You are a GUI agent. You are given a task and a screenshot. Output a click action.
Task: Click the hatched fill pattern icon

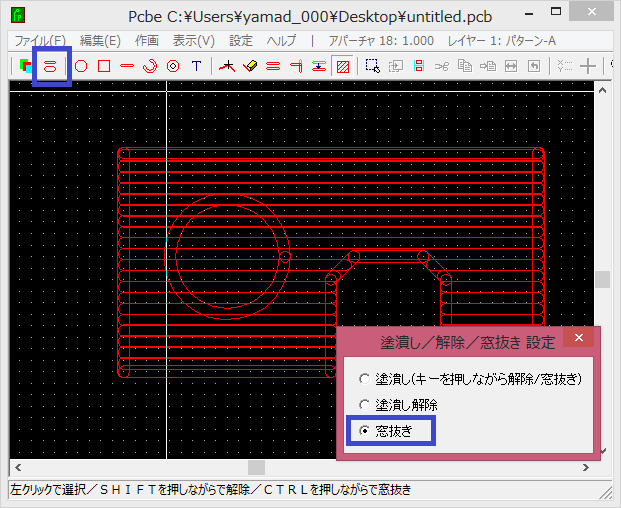click(x=343, y=66)
